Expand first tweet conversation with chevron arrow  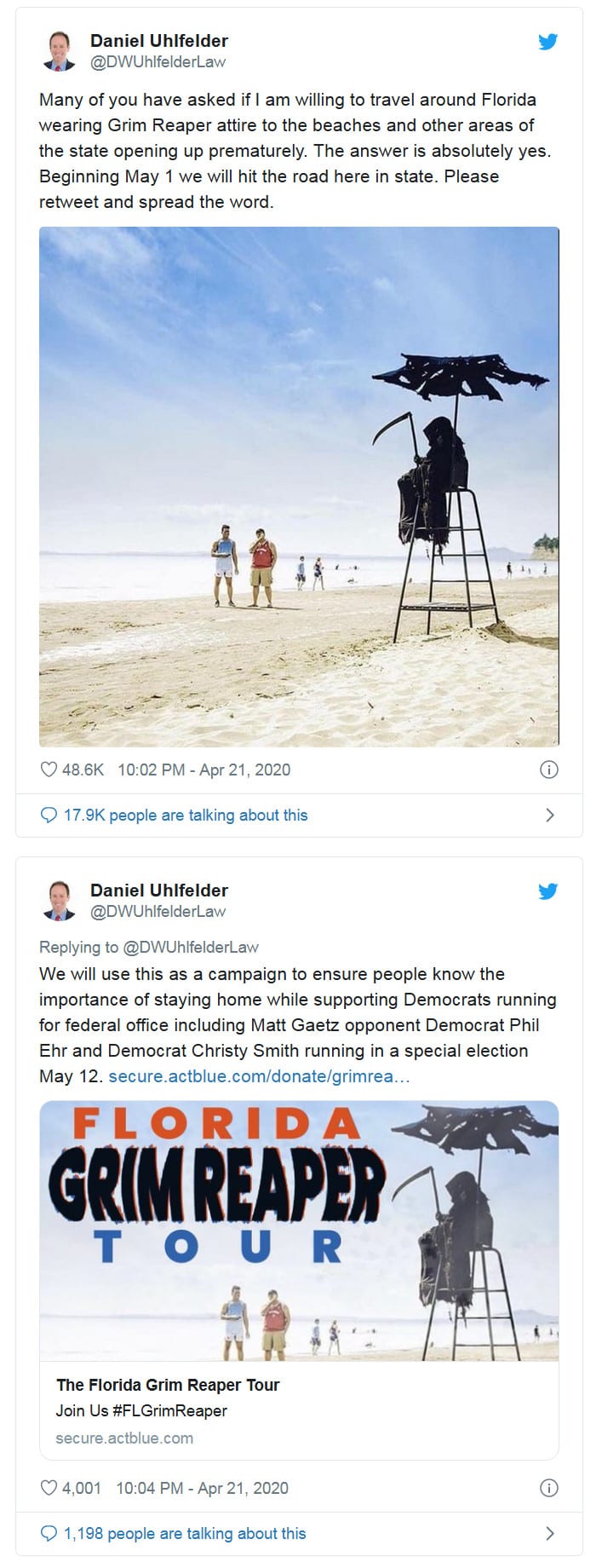549,815
